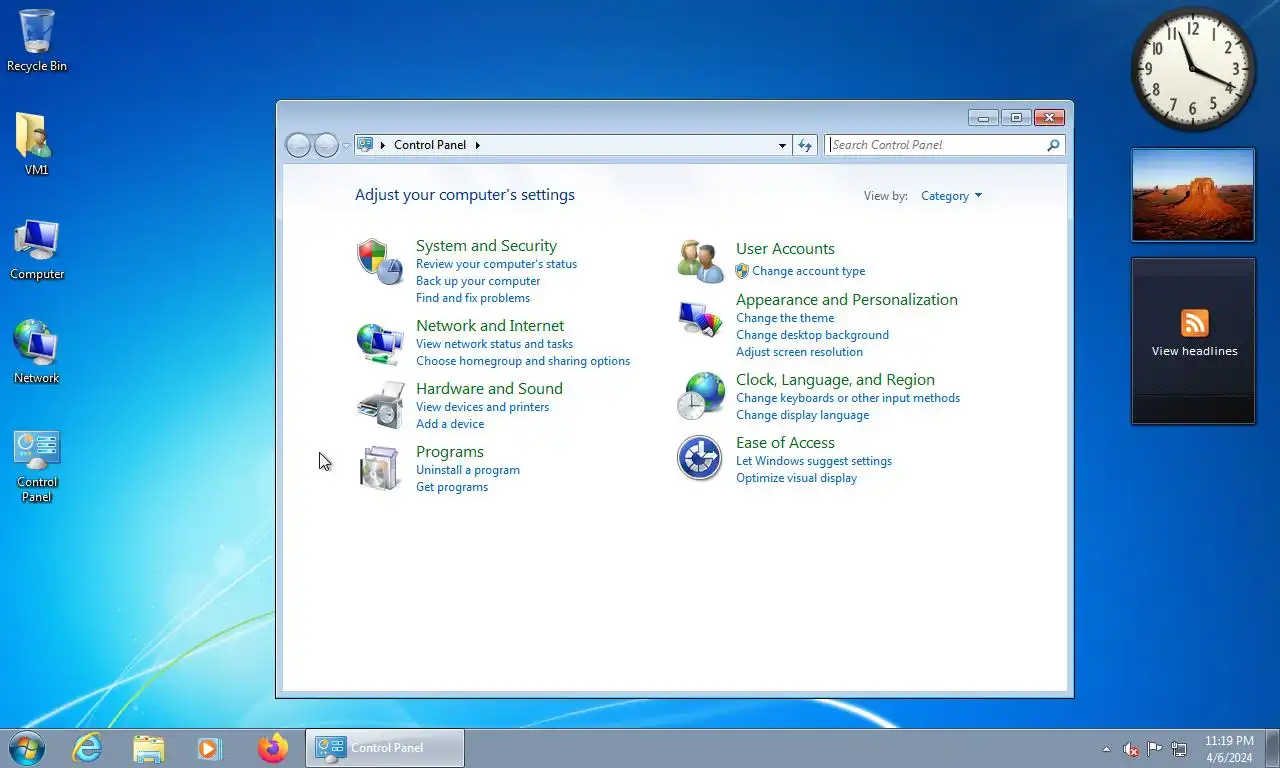
Task: Click the shield icon beside Change account type
Action: click(742, 271)
